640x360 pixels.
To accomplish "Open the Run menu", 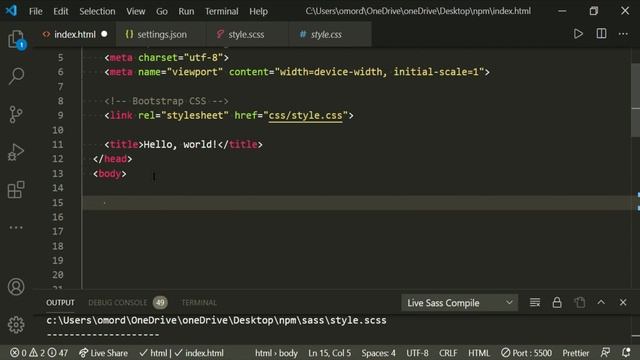I will (186, 11).
